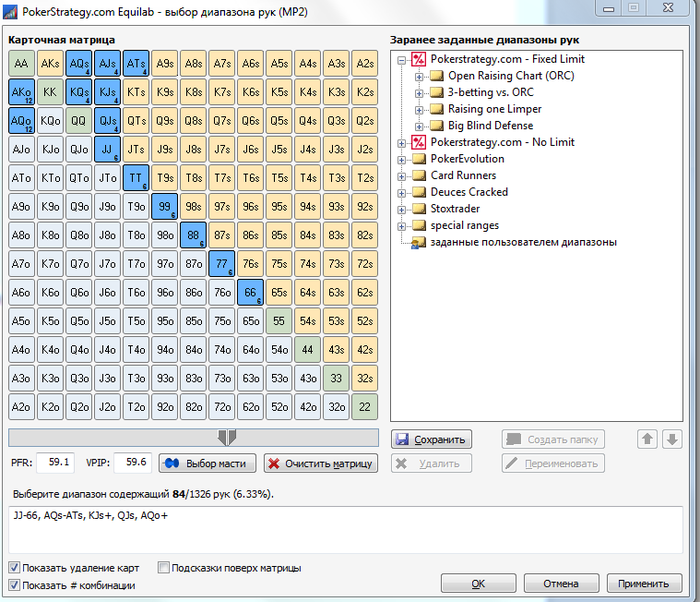Click the Deuces Cracked folder icon

click(x=419, y=192)
